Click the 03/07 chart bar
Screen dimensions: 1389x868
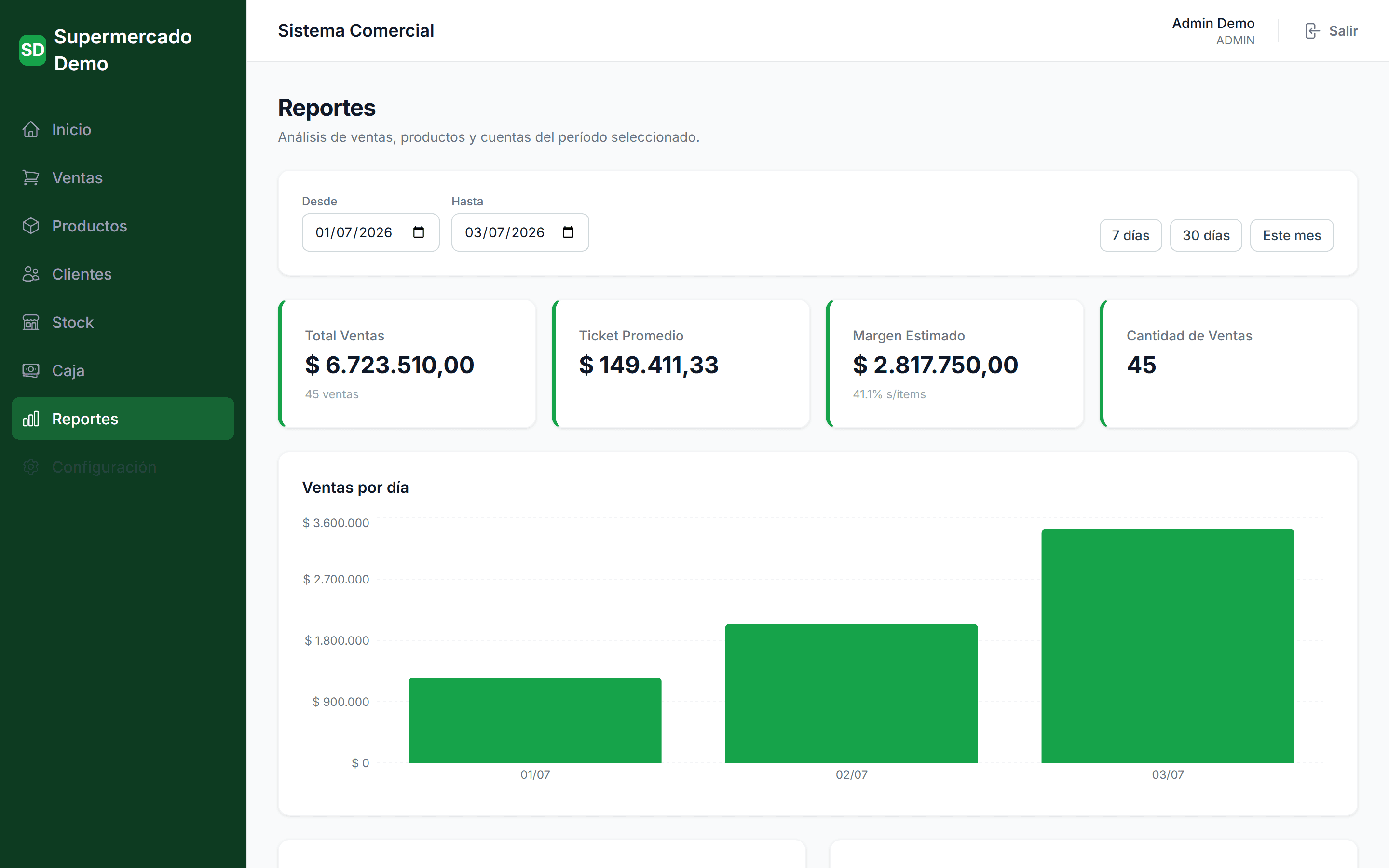(x=1168, y=646)
